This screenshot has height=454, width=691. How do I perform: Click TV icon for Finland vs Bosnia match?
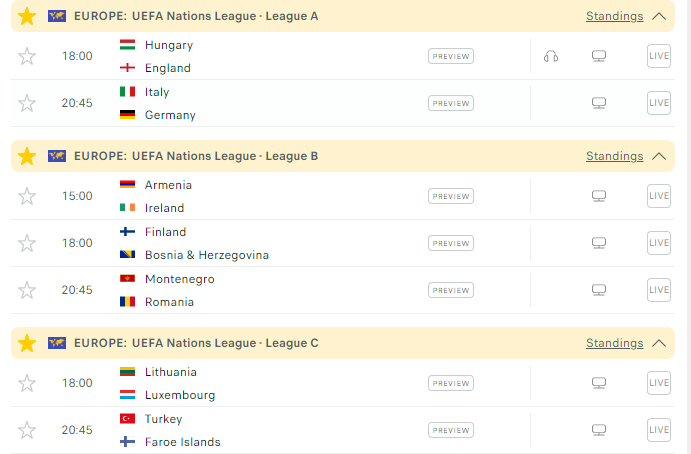coord(599,243)
